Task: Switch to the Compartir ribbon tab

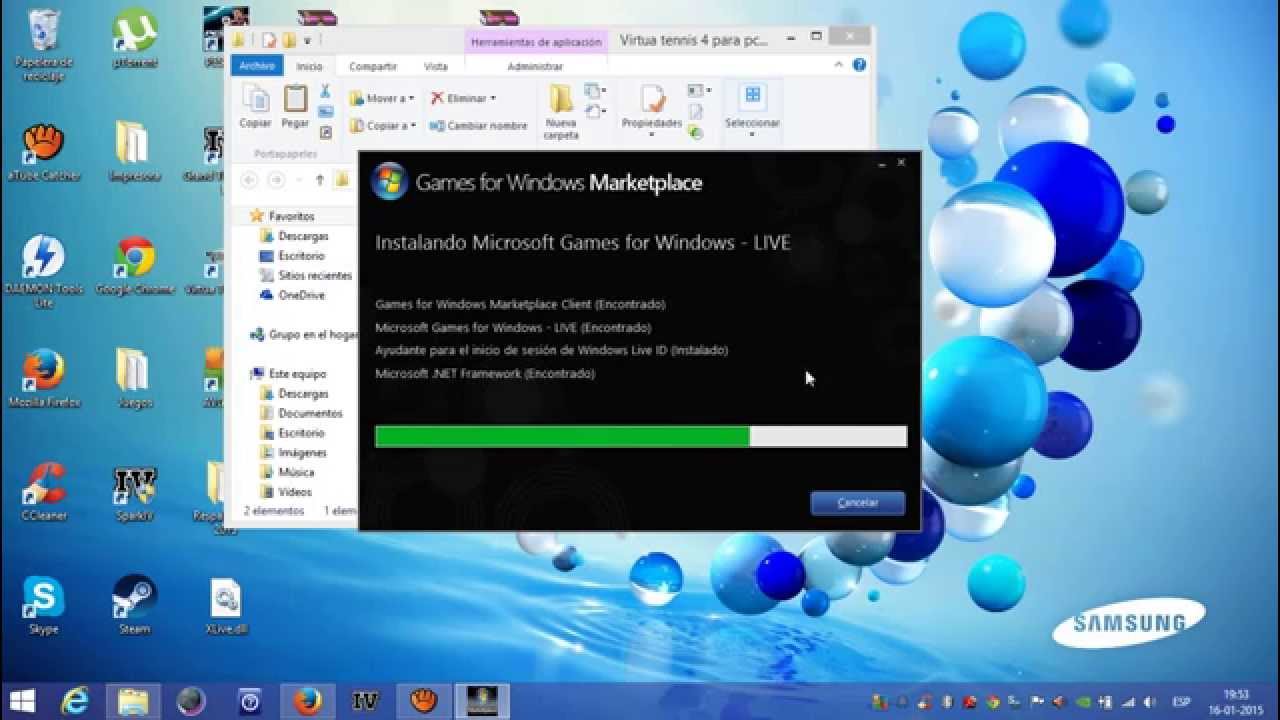Action: (373, 66)
